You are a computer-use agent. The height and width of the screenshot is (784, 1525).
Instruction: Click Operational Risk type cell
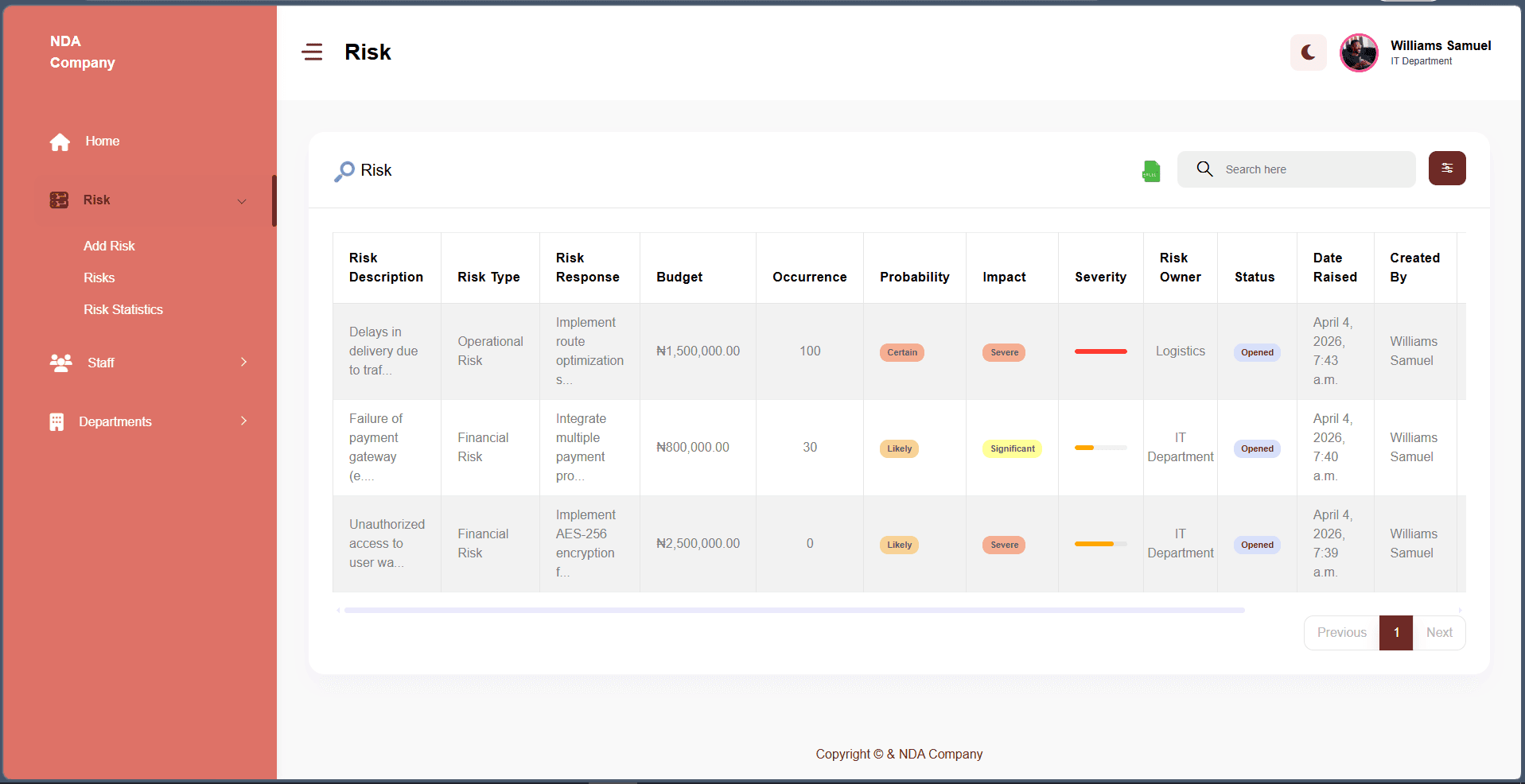pyautogui.click(x=490, y=351)
